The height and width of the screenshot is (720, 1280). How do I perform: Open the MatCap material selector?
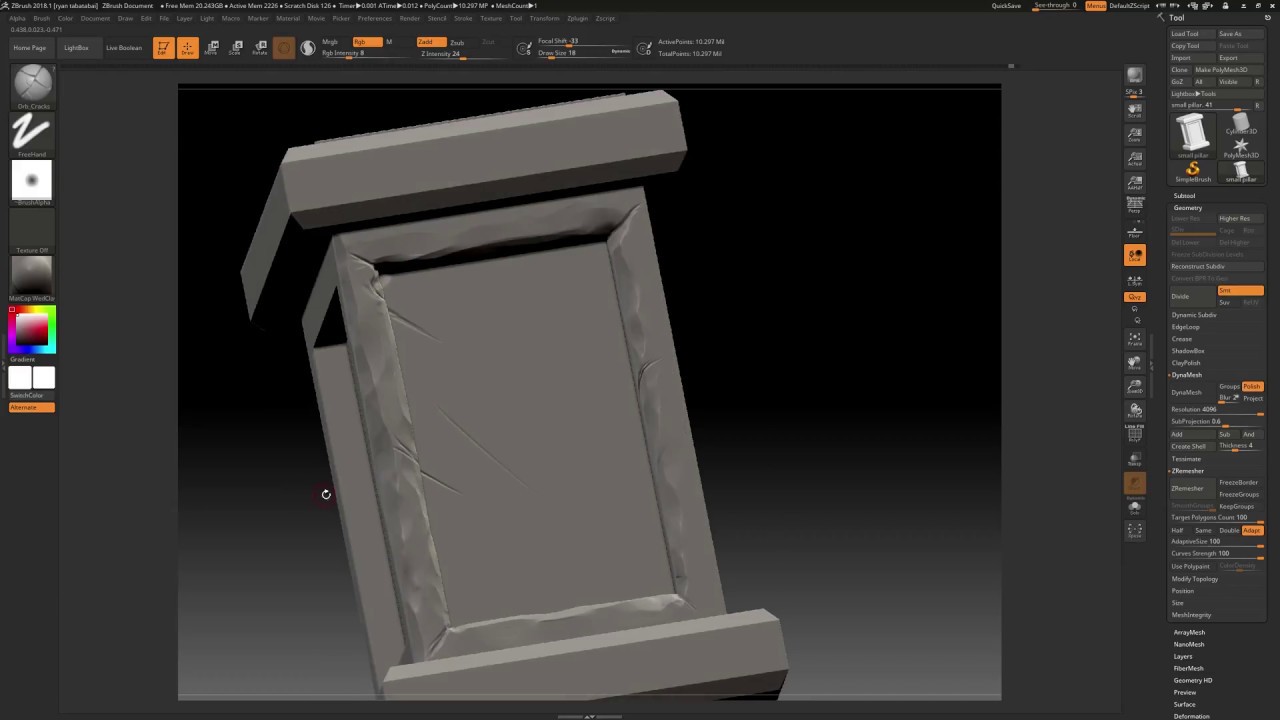click(x=32, y=278)
